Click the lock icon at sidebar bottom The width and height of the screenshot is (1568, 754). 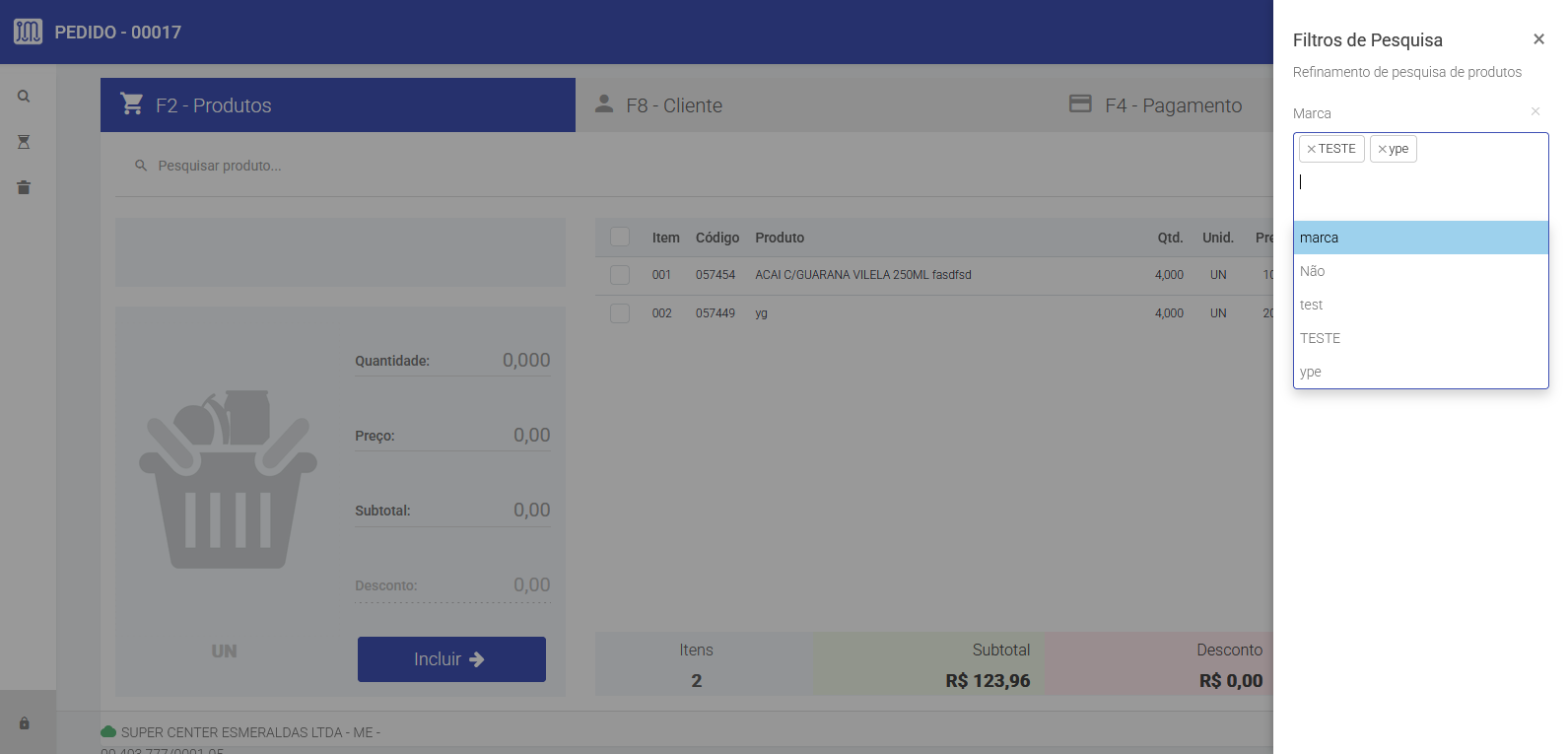(x=24, y=723)
